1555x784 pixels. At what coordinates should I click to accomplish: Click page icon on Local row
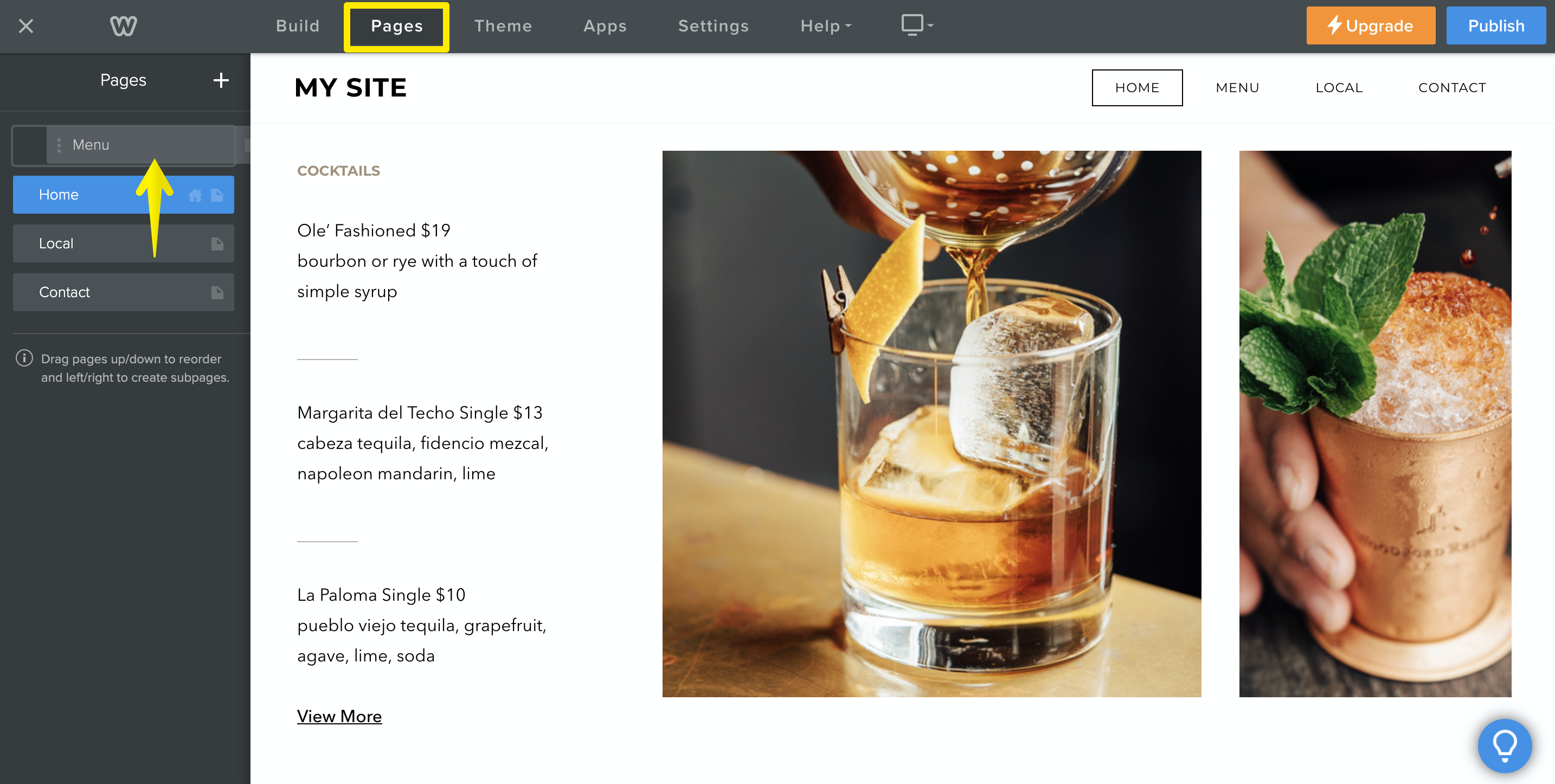pos(217,244)
